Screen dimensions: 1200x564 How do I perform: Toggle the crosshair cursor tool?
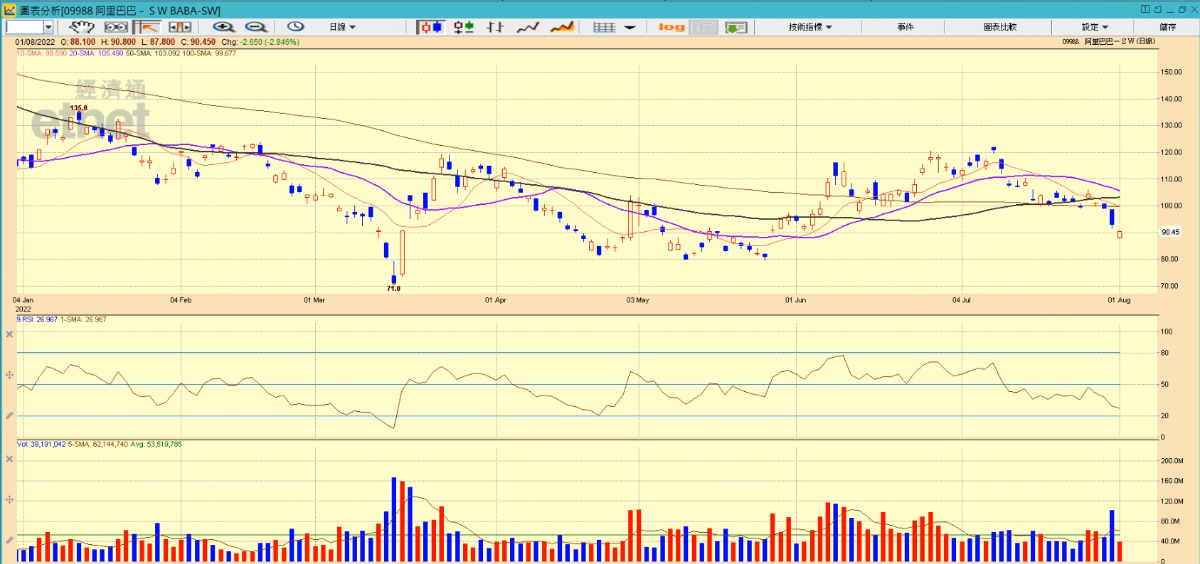click(149, 27)
